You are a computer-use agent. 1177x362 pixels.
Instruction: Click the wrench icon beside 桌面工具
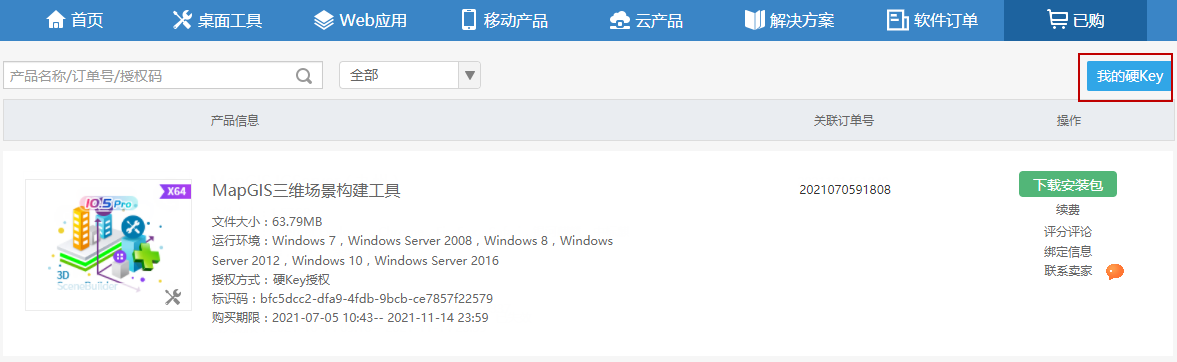(182, 20)
